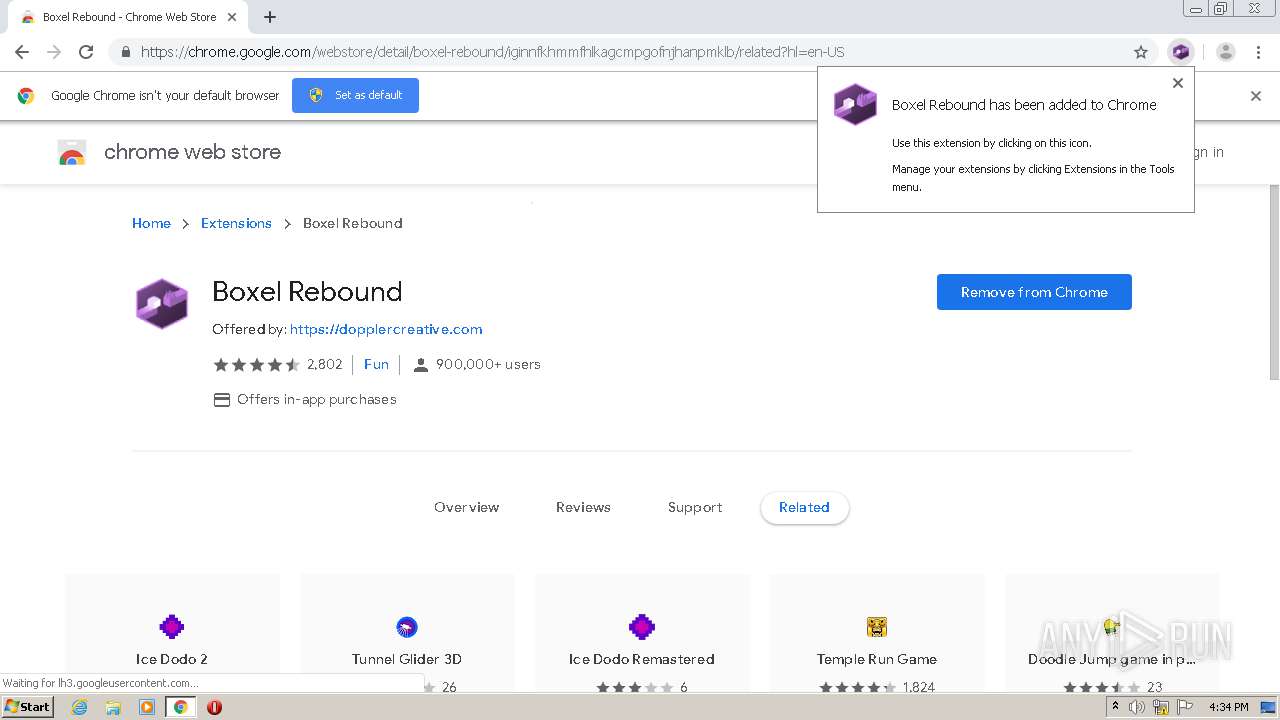Open the Doodle Jump game extension card
The height and width of the screenshot is (720, 1280).
point(1112,635)
